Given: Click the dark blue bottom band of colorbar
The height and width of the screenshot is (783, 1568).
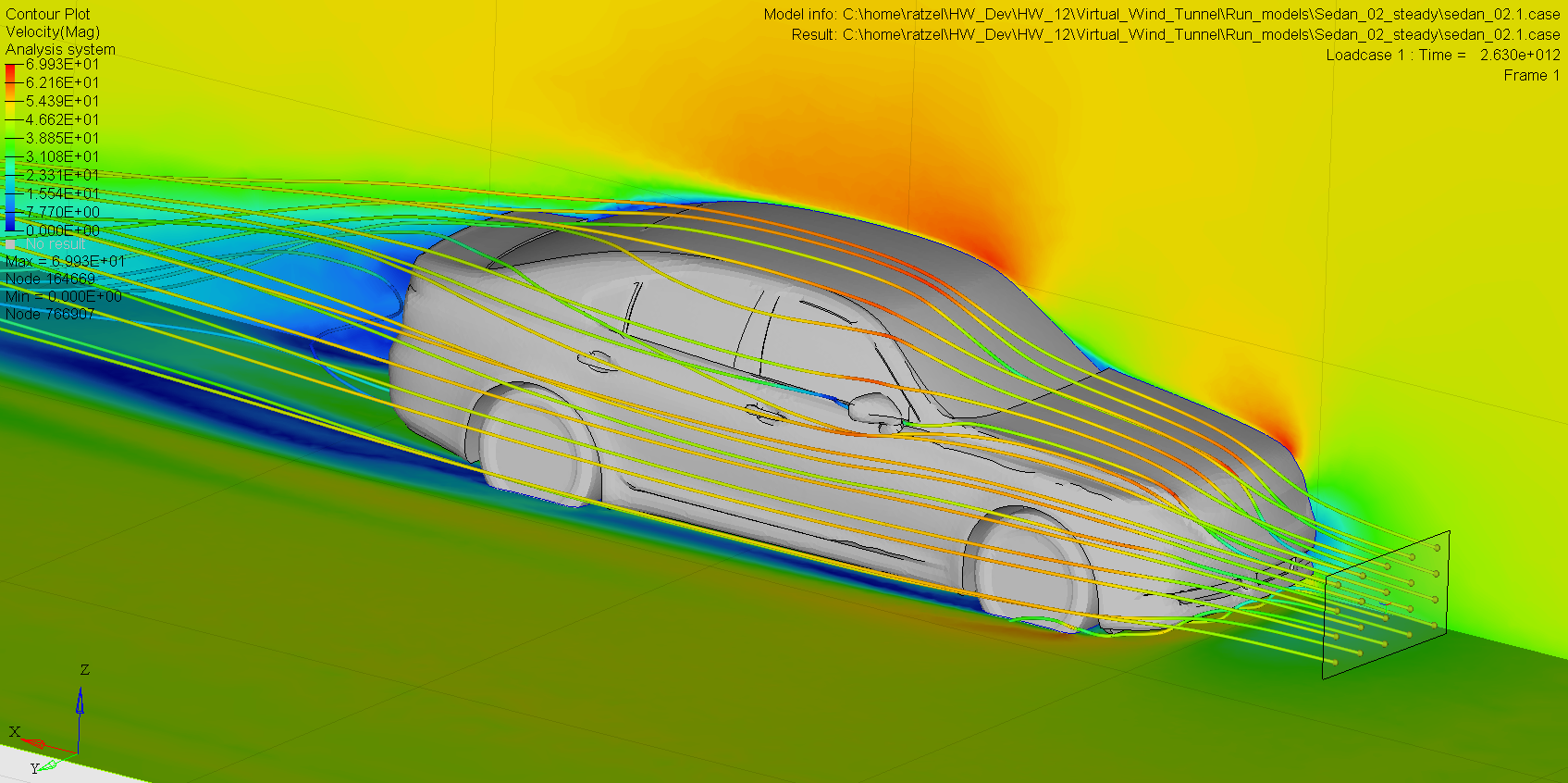Looking at the screenshot, I should [10, 221].
